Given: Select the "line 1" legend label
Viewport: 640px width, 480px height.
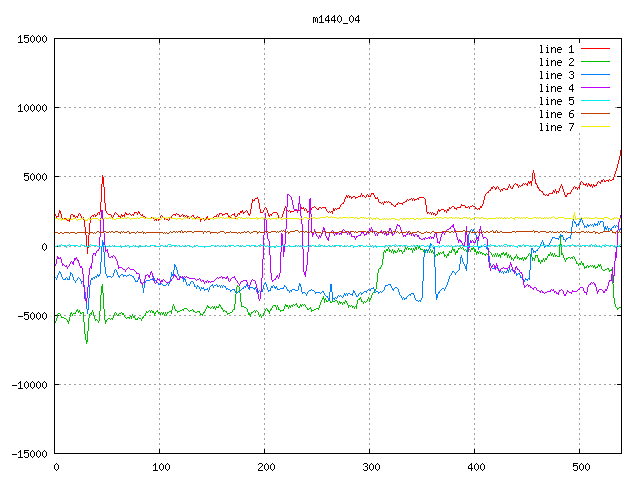Looking at the screenshot, I should pos(556,49).
